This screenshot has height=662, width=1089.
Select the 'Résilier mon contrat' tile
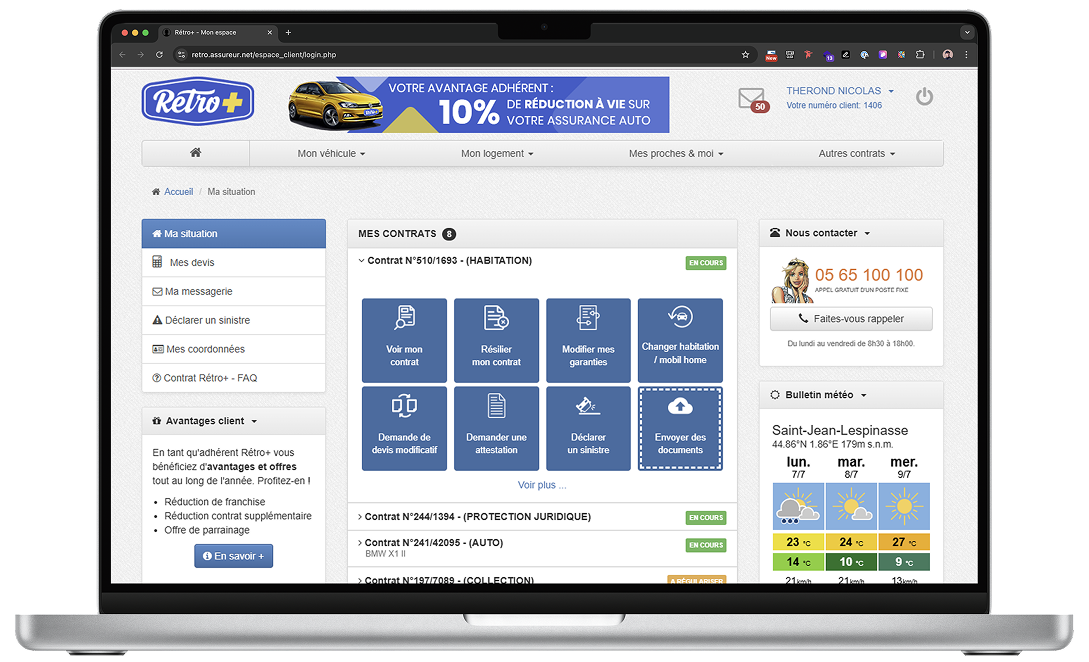496,340
